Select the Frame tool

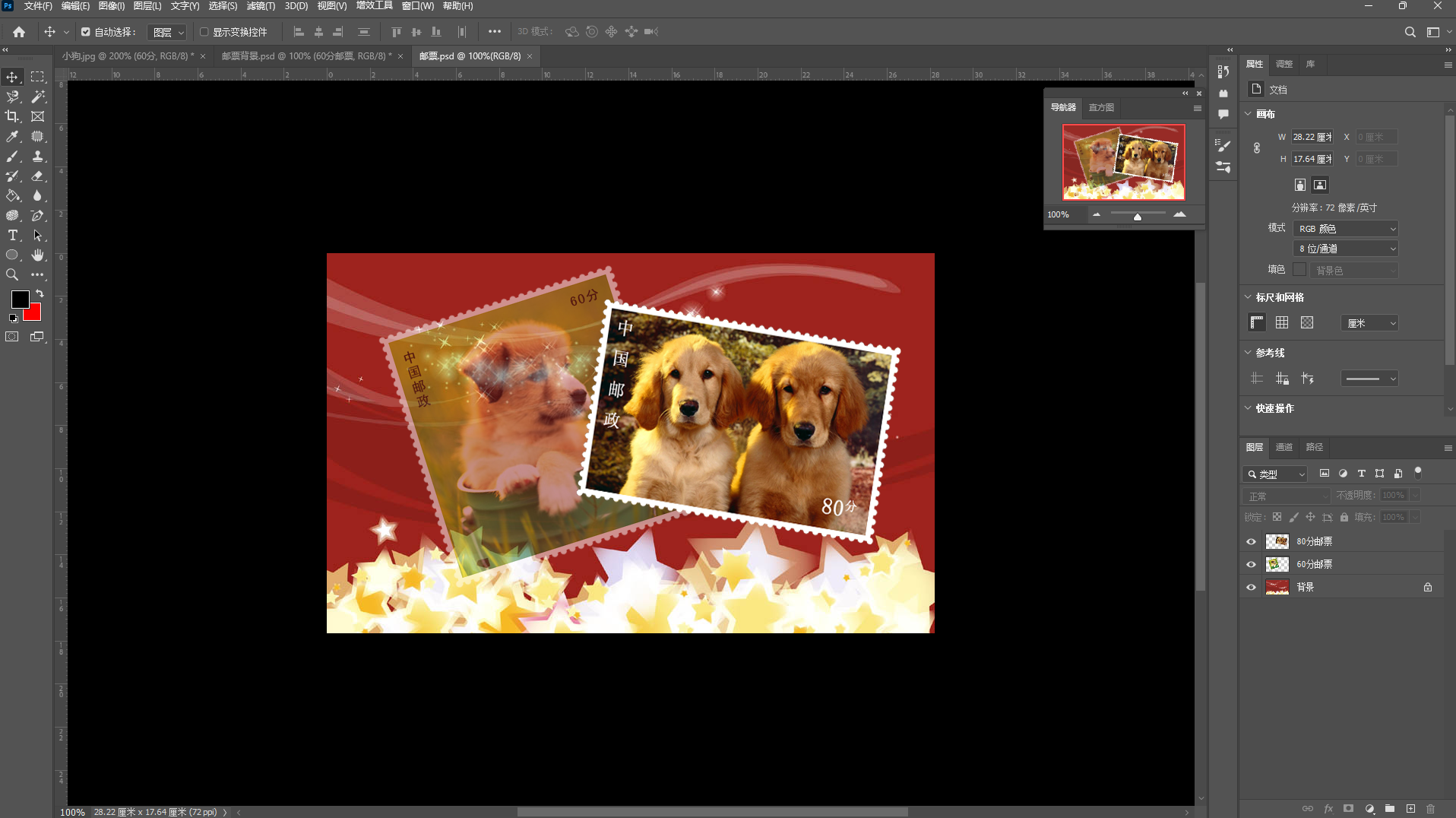[x=37, y=116]
